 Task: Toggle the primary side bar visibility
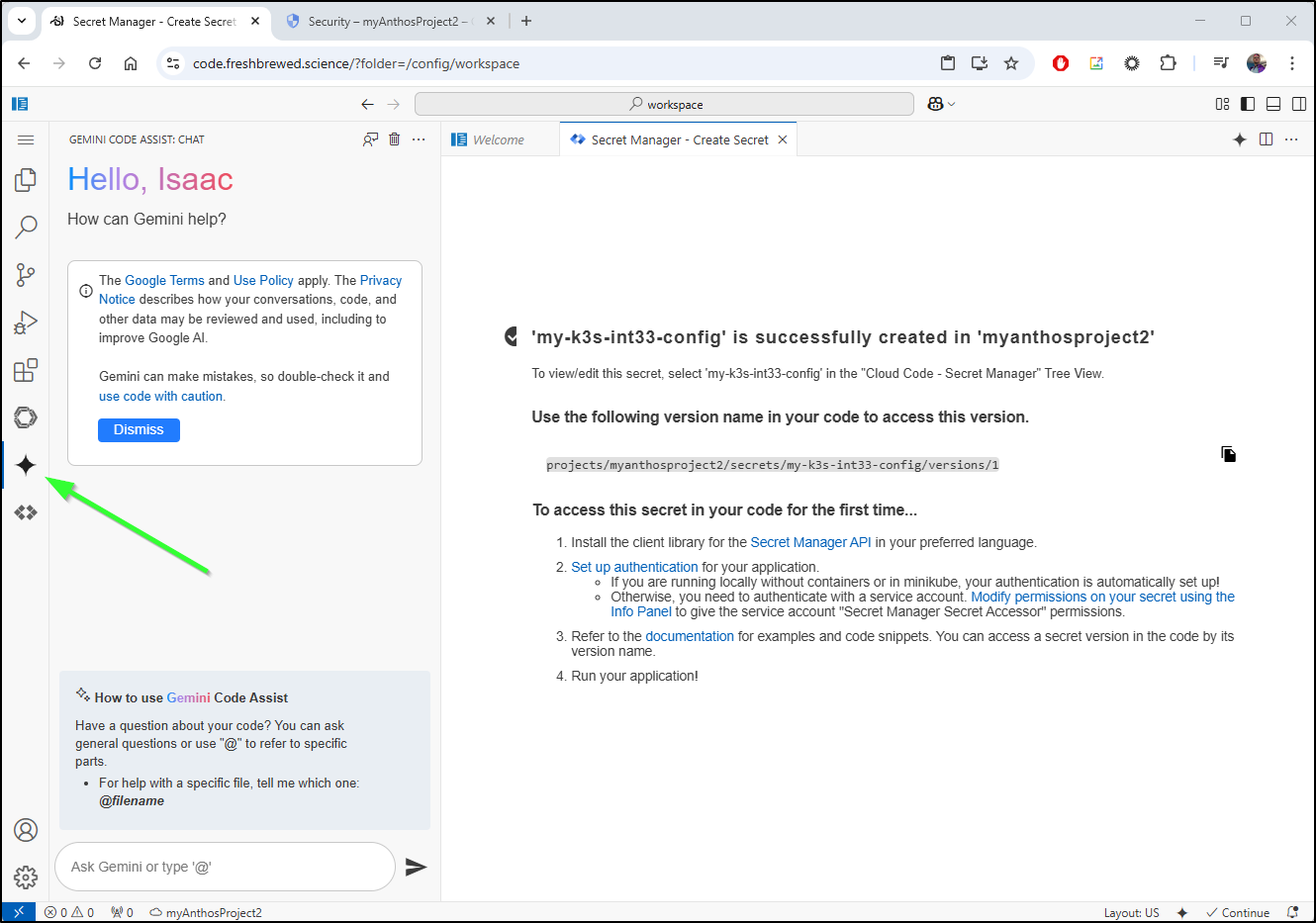click(x=1248, y=104)
